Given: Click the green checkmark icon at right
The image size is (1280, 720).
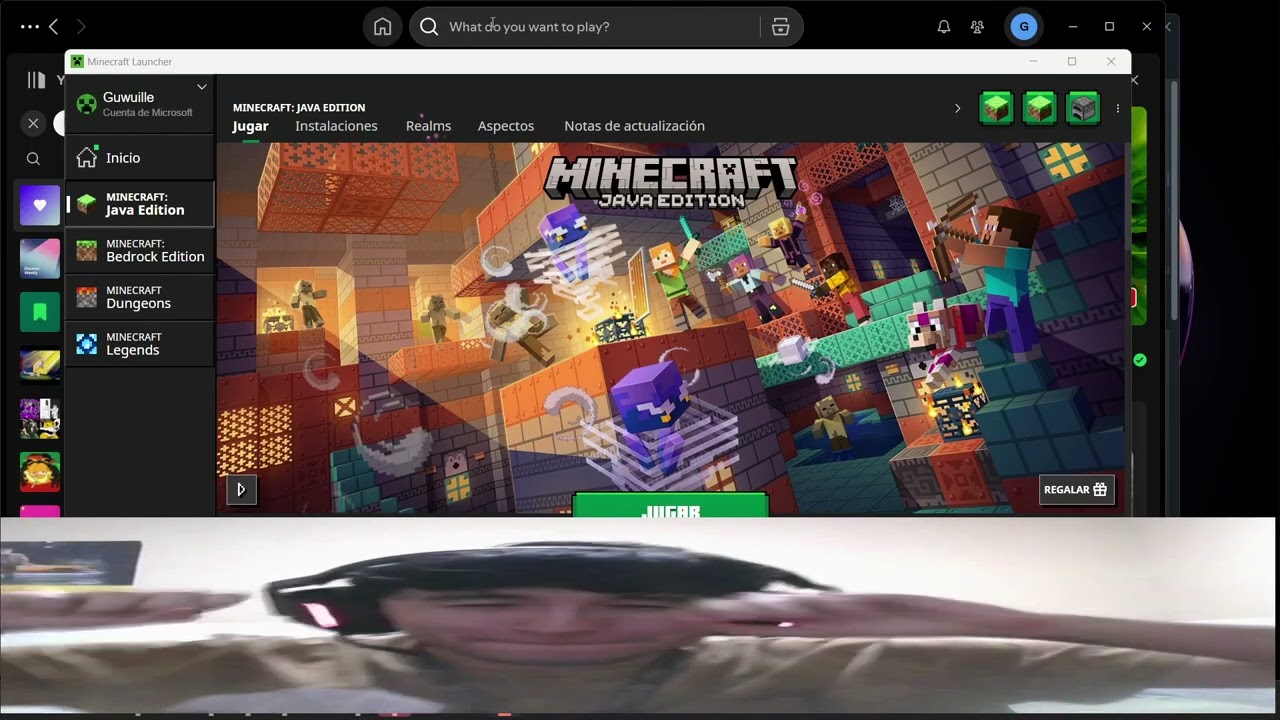Looking at the screenshot, I should [x=1140, y=359].
